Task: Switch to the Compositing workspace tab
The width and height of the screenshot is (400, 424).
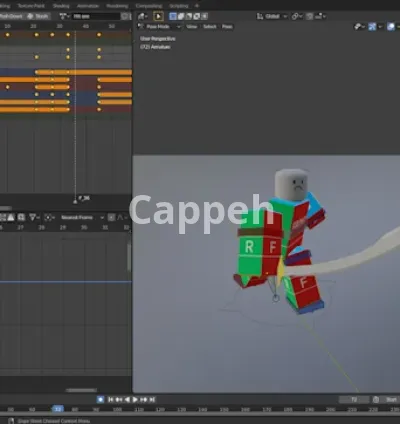Action: point(149,6)
